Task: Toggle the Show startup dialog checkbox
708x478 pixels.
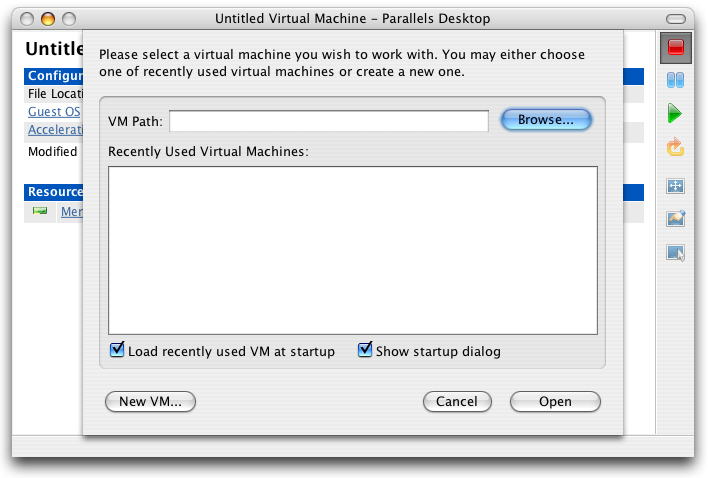Action: [x=365, y=349]
